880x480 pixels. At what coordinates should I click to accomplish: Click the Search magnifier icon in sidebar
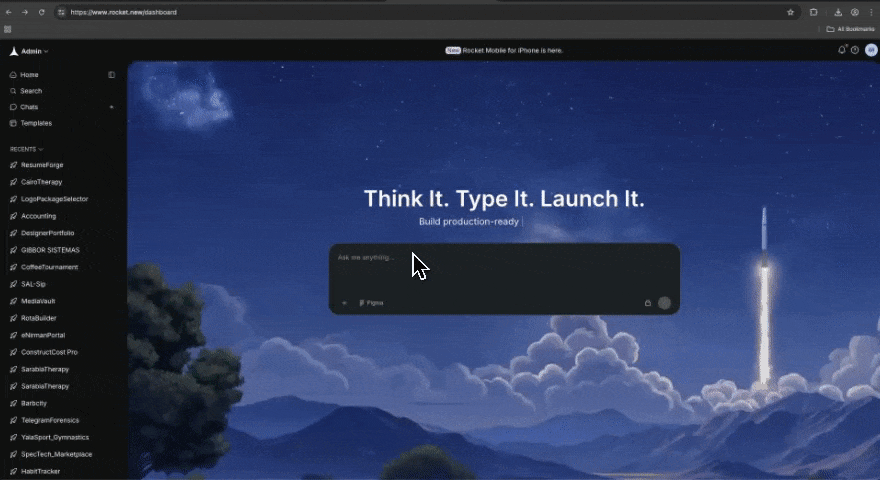click(13, 91)
